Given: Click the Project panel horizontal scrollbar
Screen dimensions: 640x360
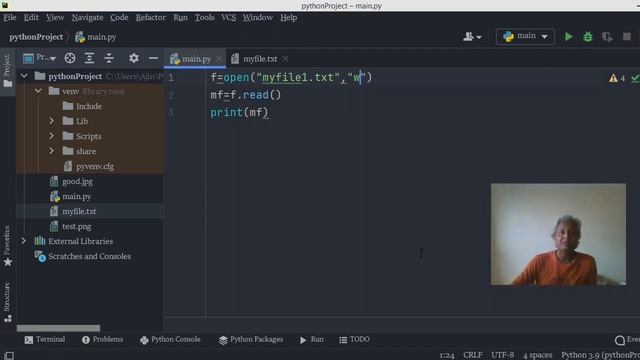Looking at the screenshot, I should pos(58,328).
